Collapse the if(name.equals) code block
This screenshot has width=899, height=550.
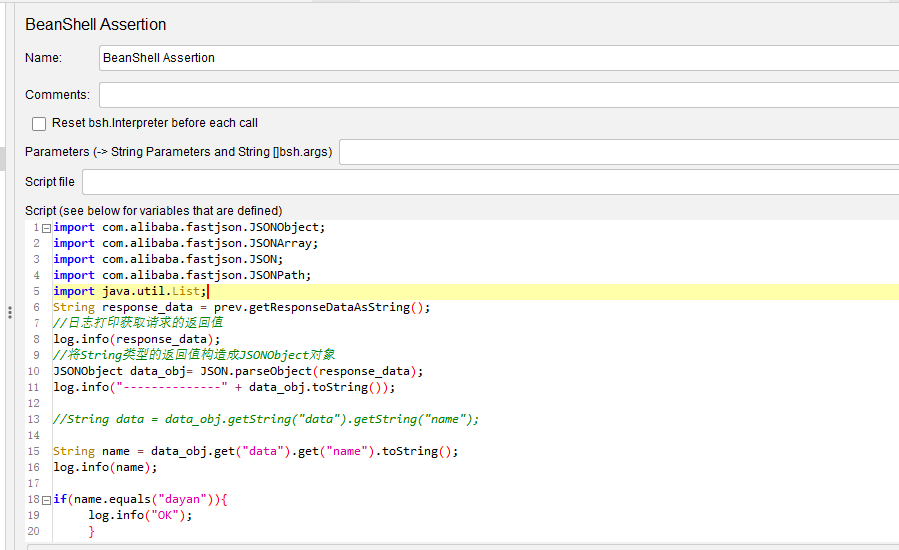tap(47, 499)
